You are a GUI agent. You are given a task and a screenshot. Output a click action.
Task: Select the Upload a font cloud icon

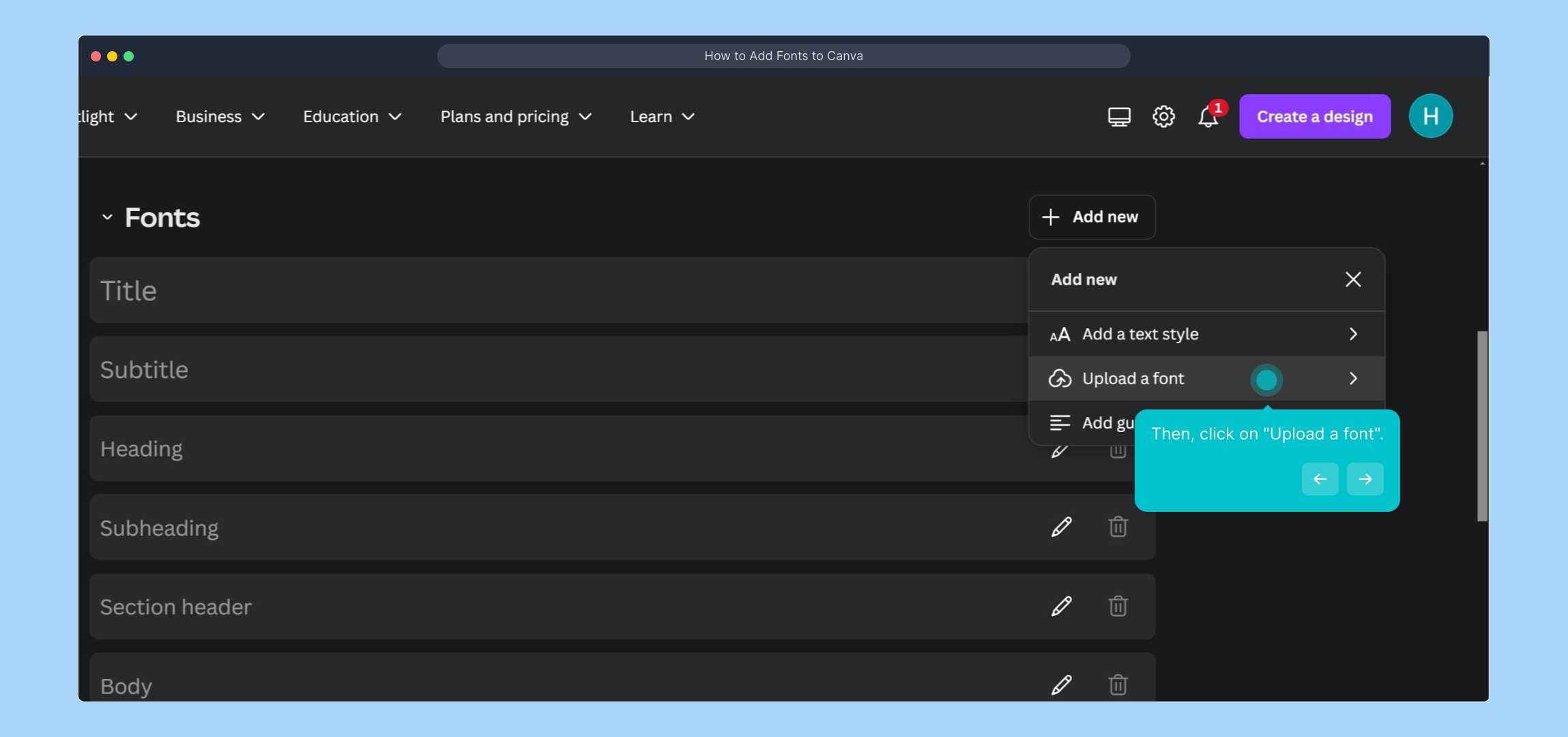pos(1061,378)
